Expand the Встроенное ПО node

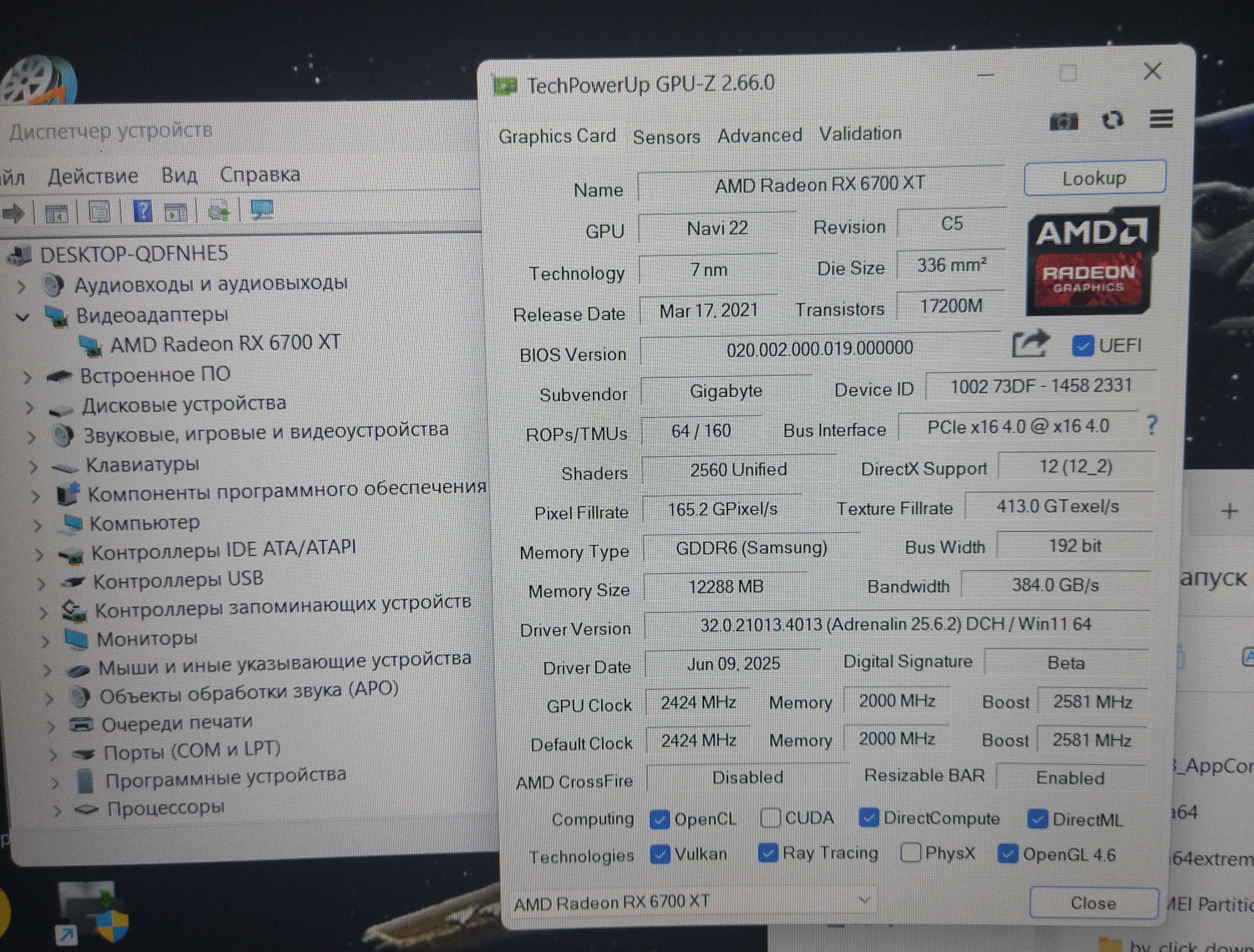[x=27, y=378]
